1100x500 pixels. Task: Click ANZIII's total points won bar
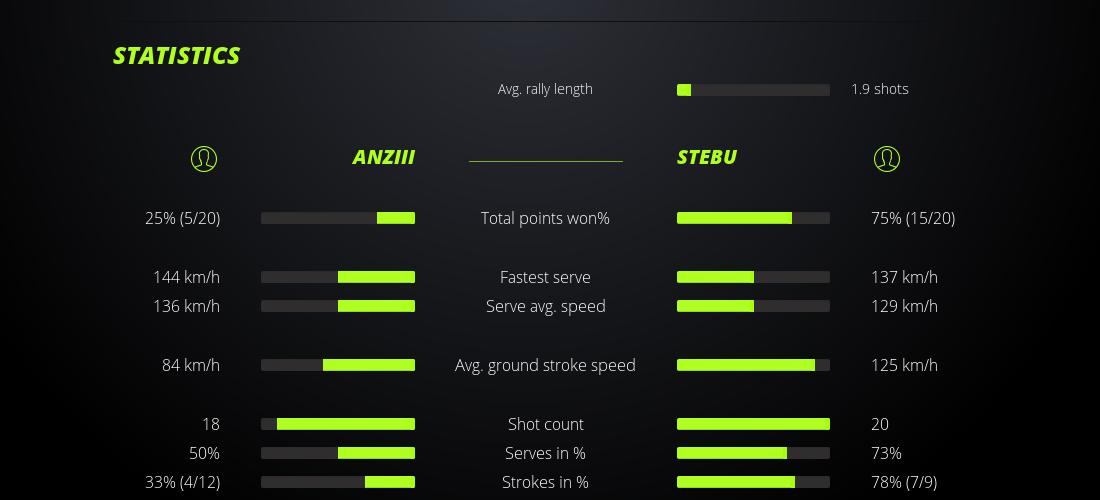(x=338, y=218)
